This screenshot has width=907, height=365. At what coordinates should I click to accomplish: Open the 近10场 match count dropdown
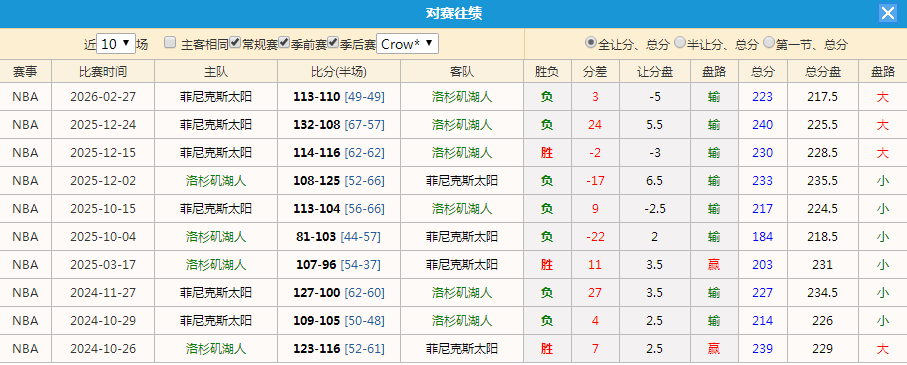click(x=116, y=44)
